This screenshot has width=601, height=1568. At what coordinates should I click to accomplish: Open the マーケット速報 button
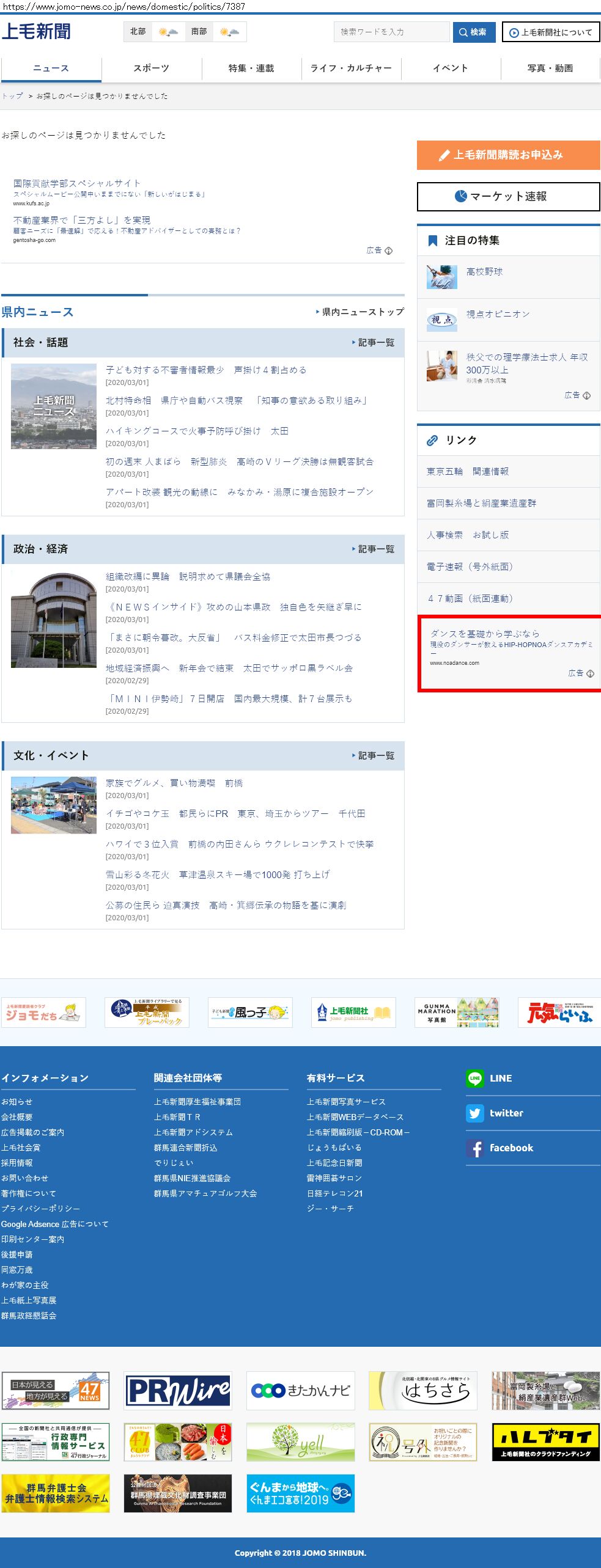(x=508, y=197)
